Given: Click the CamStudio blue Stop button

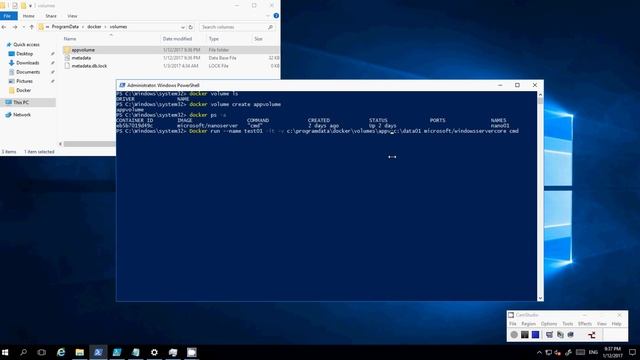Looking at the screenshot, I should click(x=535, y=335).
